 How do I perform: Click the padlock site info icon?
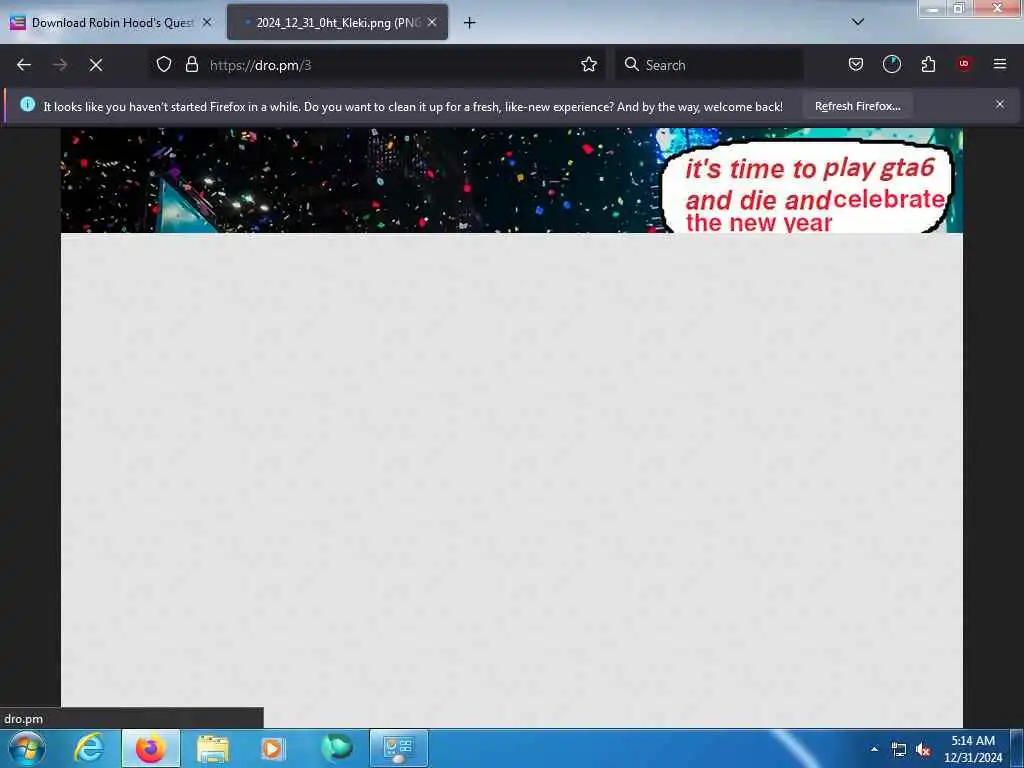[x=191, y=65]
